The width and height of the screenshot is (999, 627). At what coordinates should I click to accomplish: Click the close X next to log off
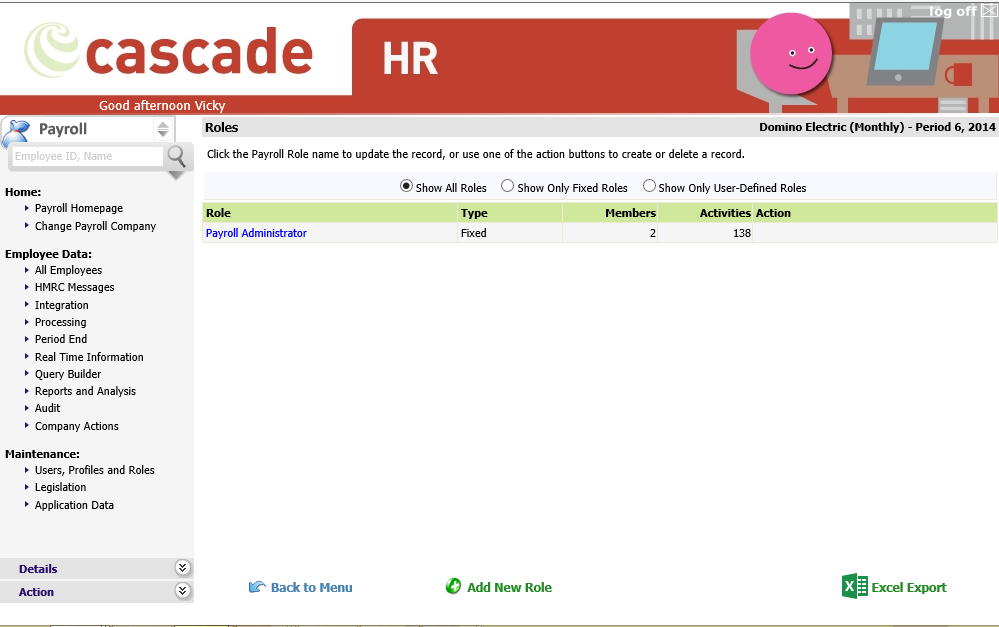tap(989, 11)
